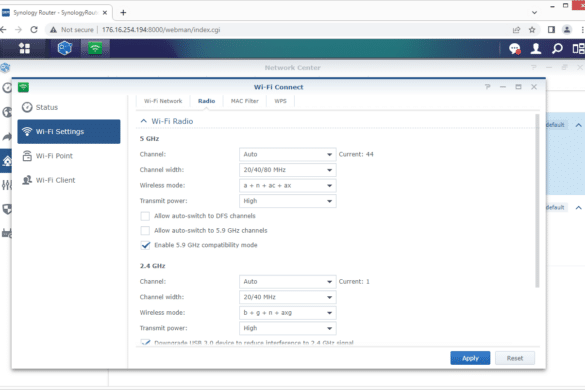Reload the browser page
The image size is (585, 390).
tap(34, 30)
